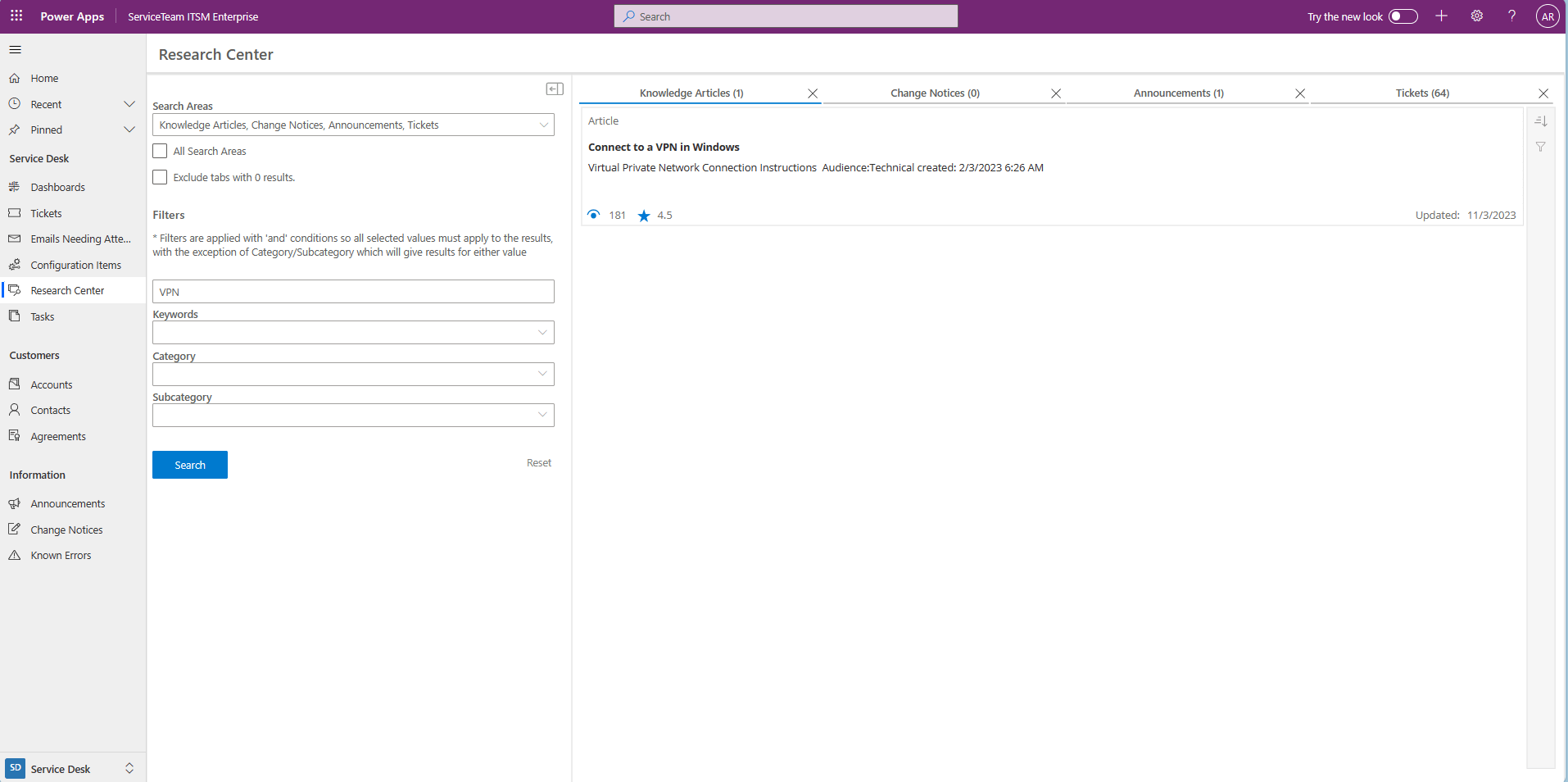Open the Known Errors page
The image size is (1568, 782).
pyautogui.click(x=60, y=555)
